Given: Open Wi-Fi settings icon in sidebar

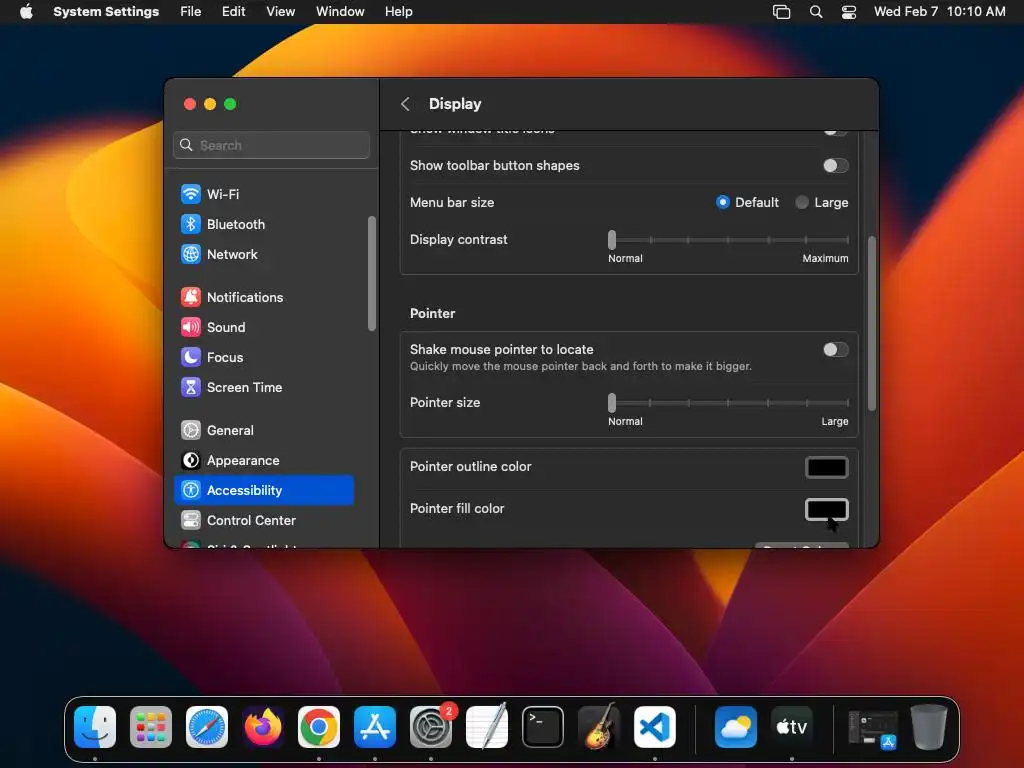Looking at the screenshot, I should [x=191, y=194].
